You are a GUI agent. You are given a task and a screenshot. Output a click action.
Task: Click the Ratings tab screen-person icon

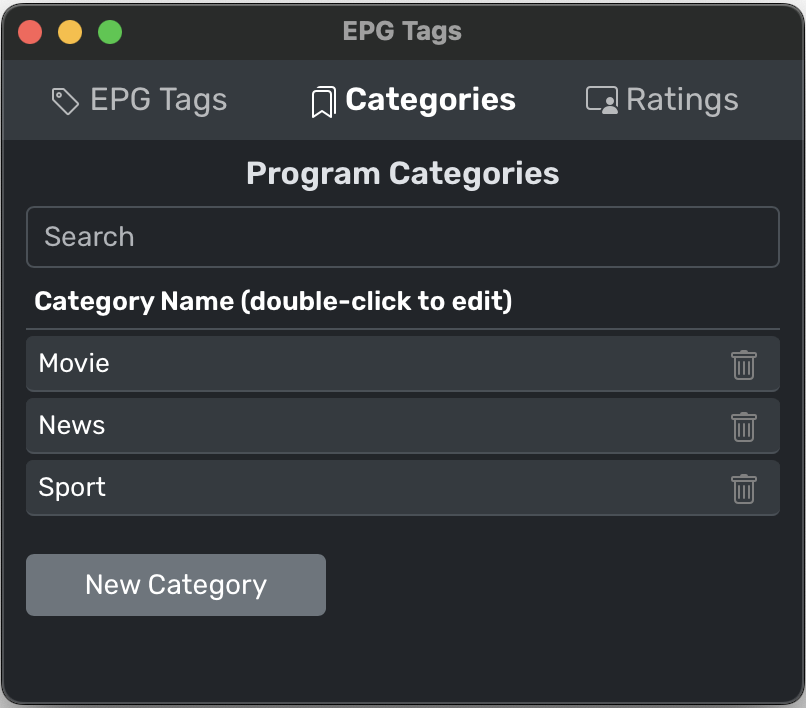(601, 100)
